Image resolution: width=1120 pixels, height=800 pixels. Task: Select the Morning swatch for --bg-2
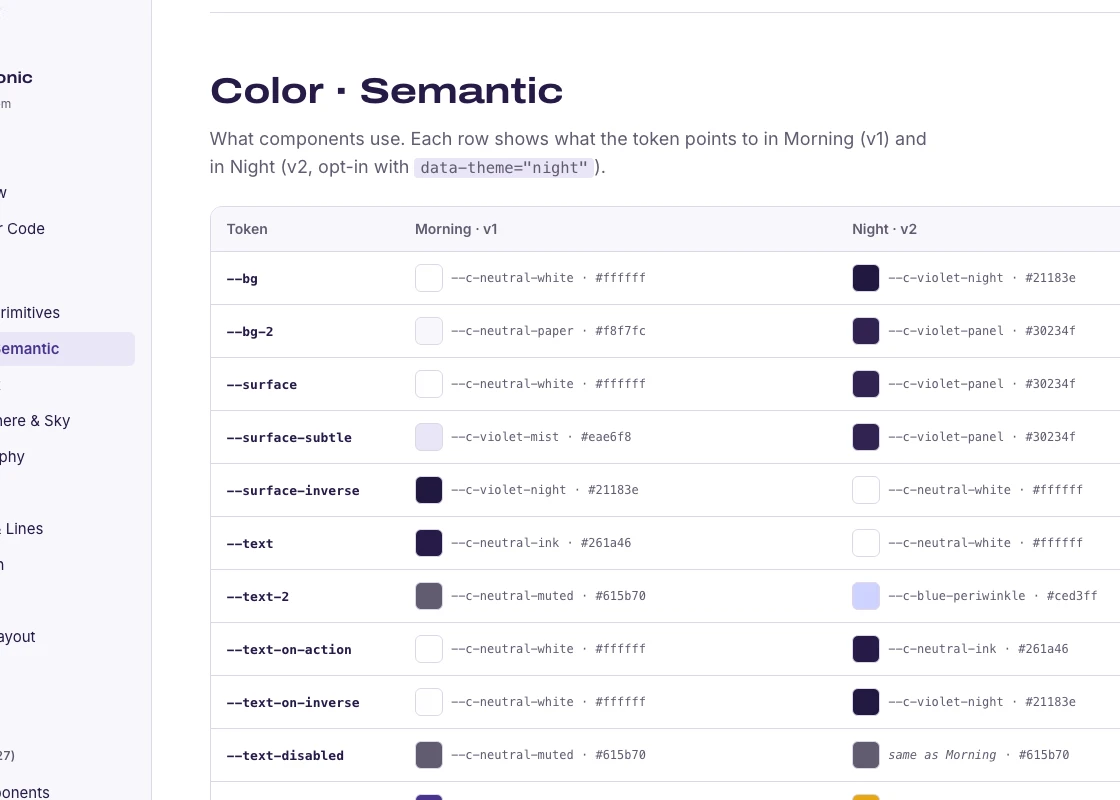[429, 331]
